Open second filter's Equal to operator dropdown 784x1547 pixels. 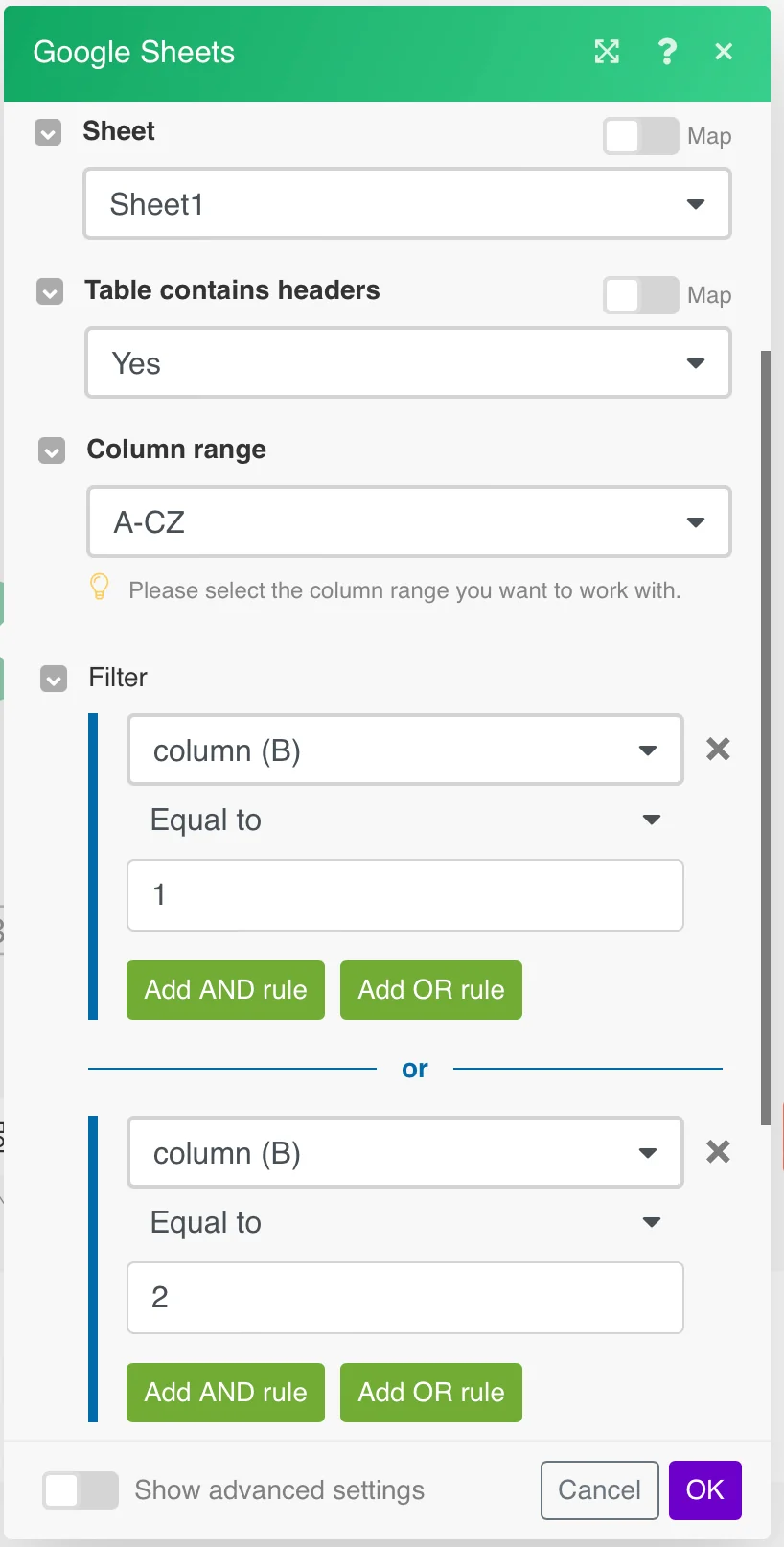pos(405,1223)
